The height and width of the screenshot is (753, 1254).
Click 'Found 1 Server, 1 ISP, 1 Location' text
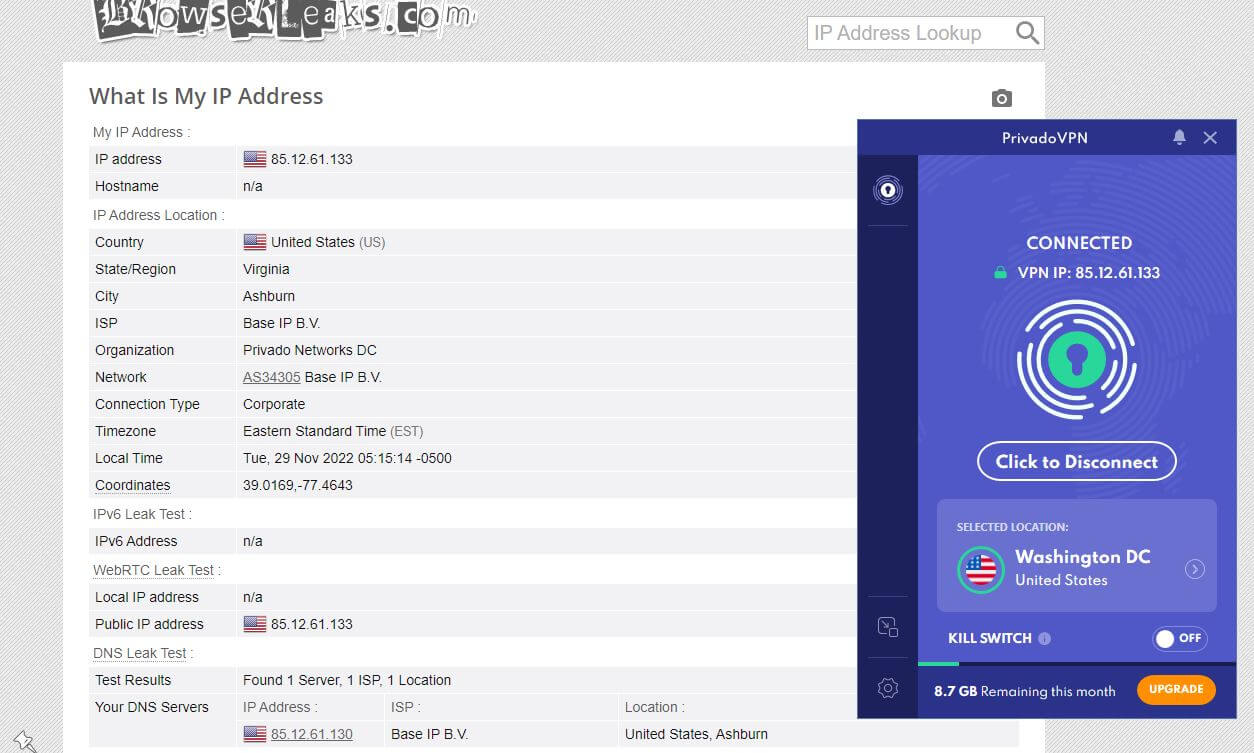347,680
